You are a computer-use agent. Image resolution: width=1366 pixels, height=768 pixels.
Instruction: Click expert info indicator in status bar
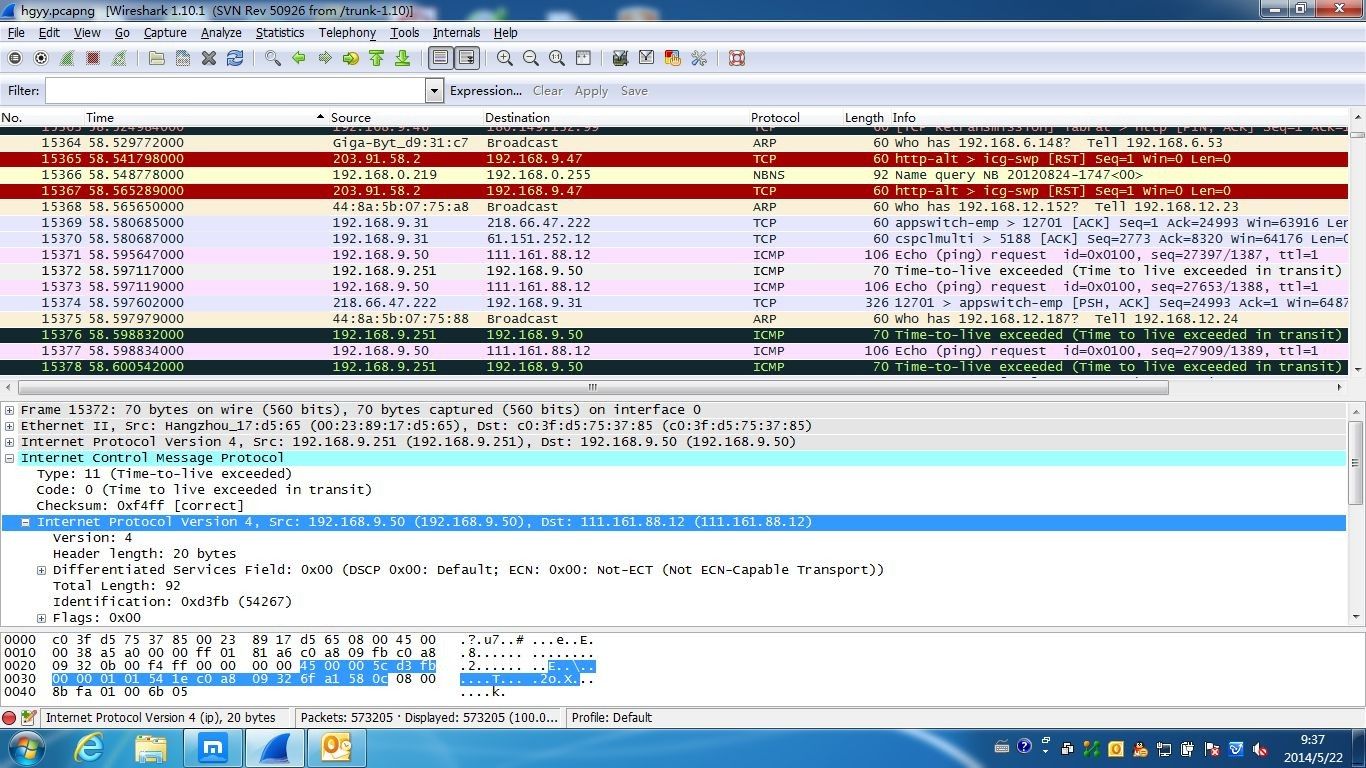pyautogui.click(x=9, y=718)
